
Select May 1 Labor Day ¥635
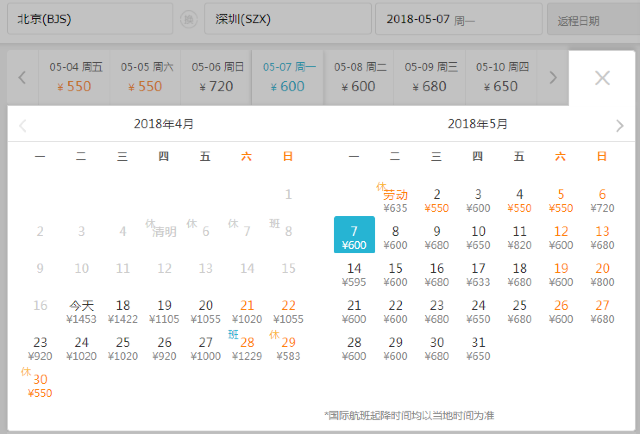click(x=395, y=201)
